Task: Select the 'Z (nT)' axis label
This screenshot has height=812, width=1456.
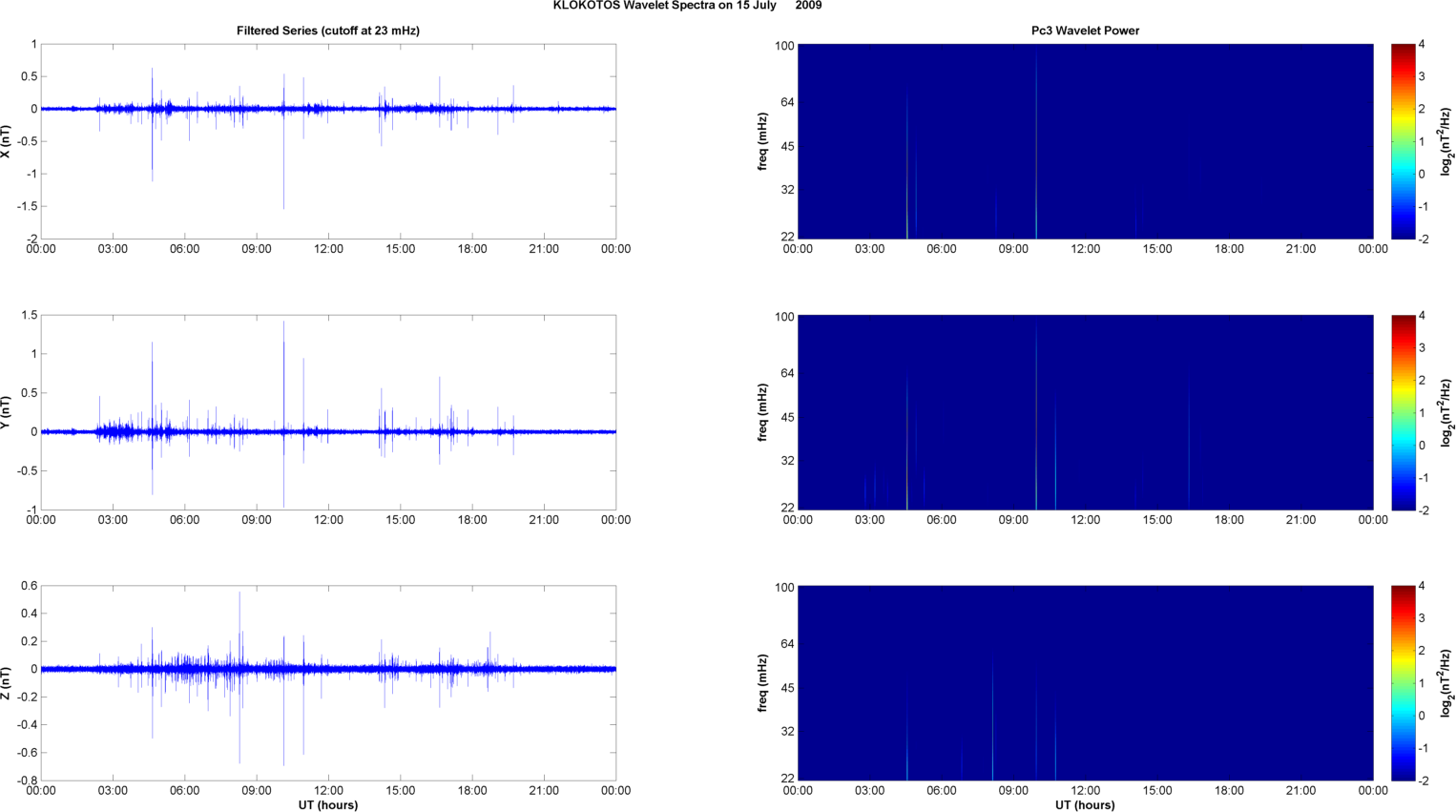Action: [6, 683]
